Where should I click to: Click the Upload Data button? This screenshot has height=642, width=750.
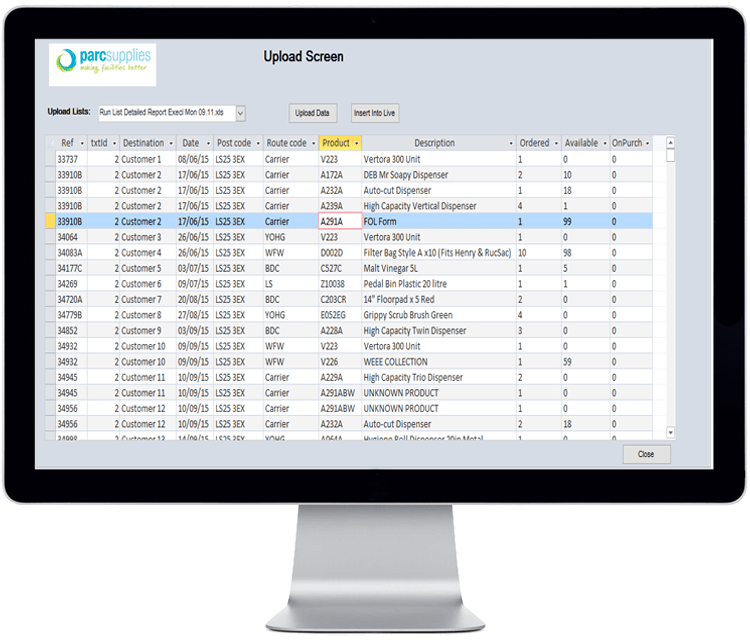(x=312, y=113)
